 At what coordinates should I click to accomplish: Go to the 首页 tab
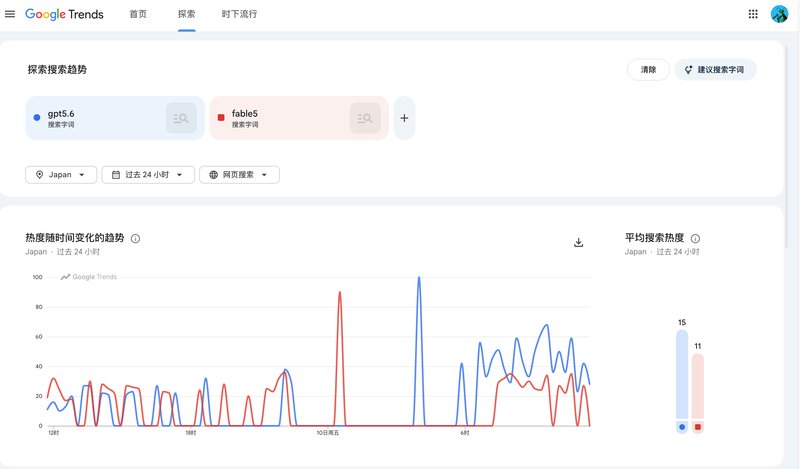[138, 14]
